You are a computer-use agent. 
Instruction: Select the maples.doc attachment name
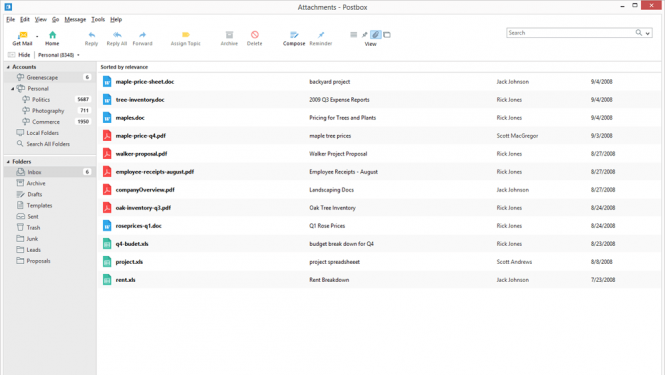130,118
